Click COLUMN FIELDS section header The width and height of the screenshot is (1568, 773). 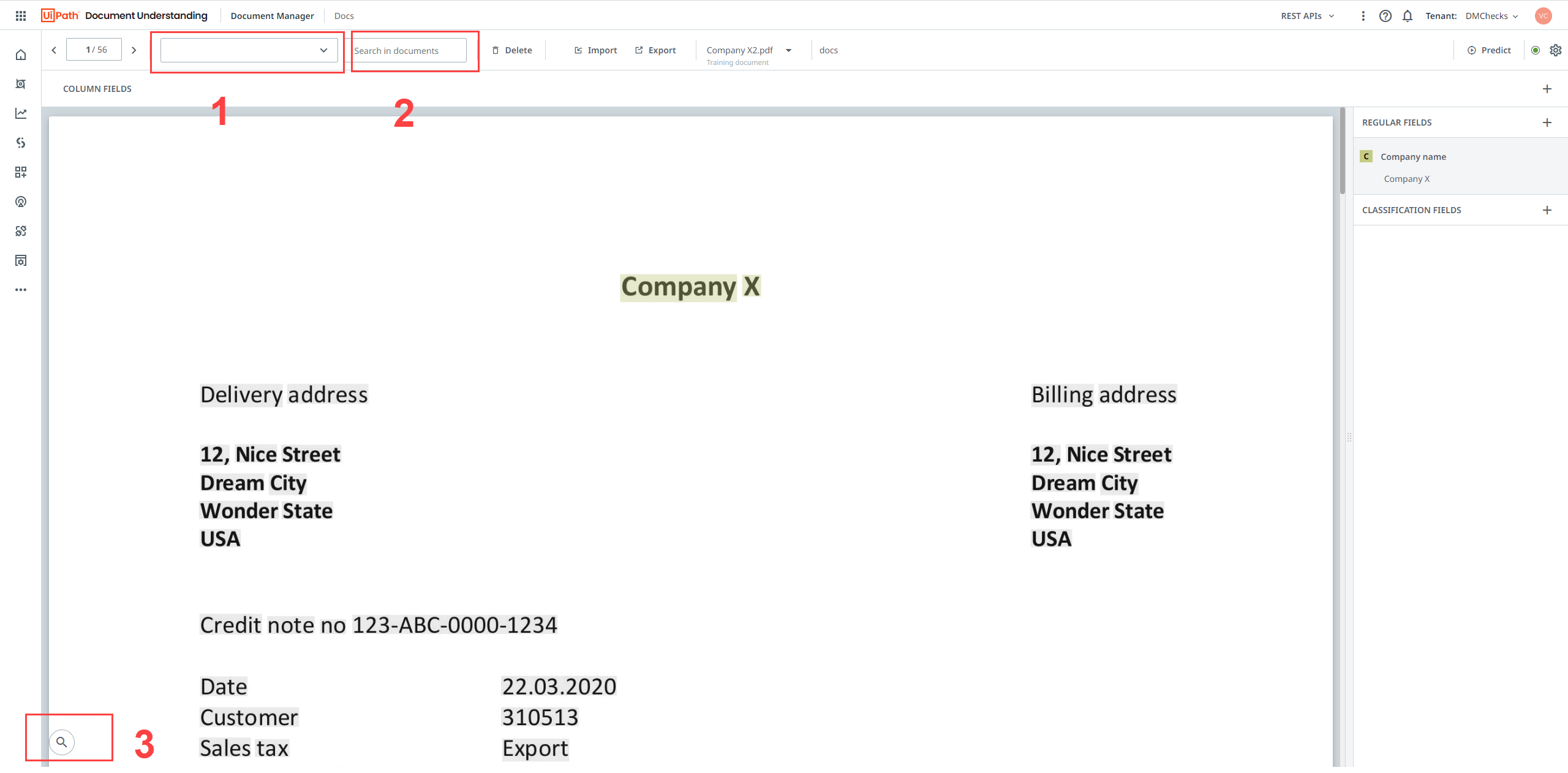[x=97, y=89]
